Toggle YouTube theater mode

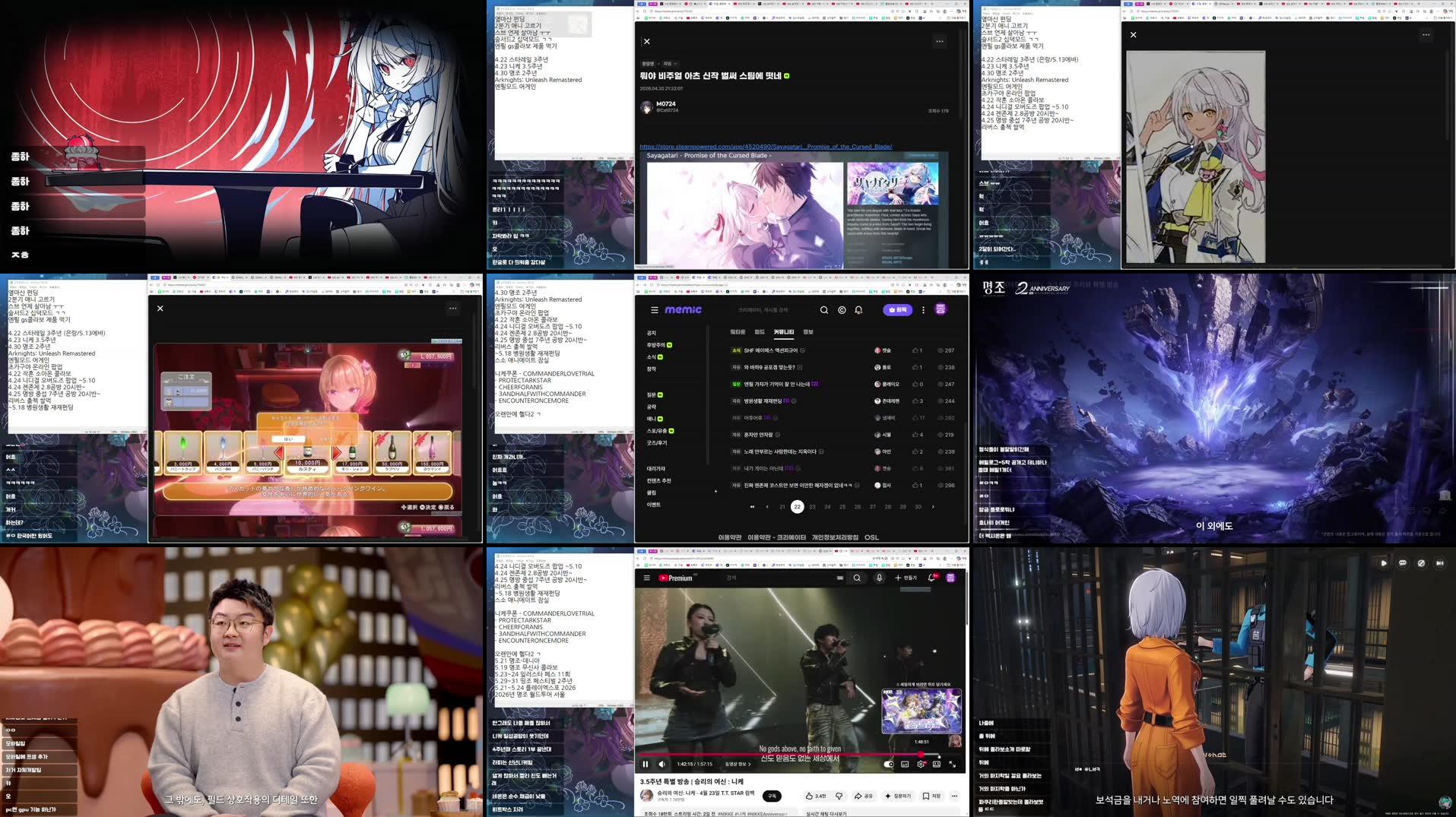click(937, 765)
